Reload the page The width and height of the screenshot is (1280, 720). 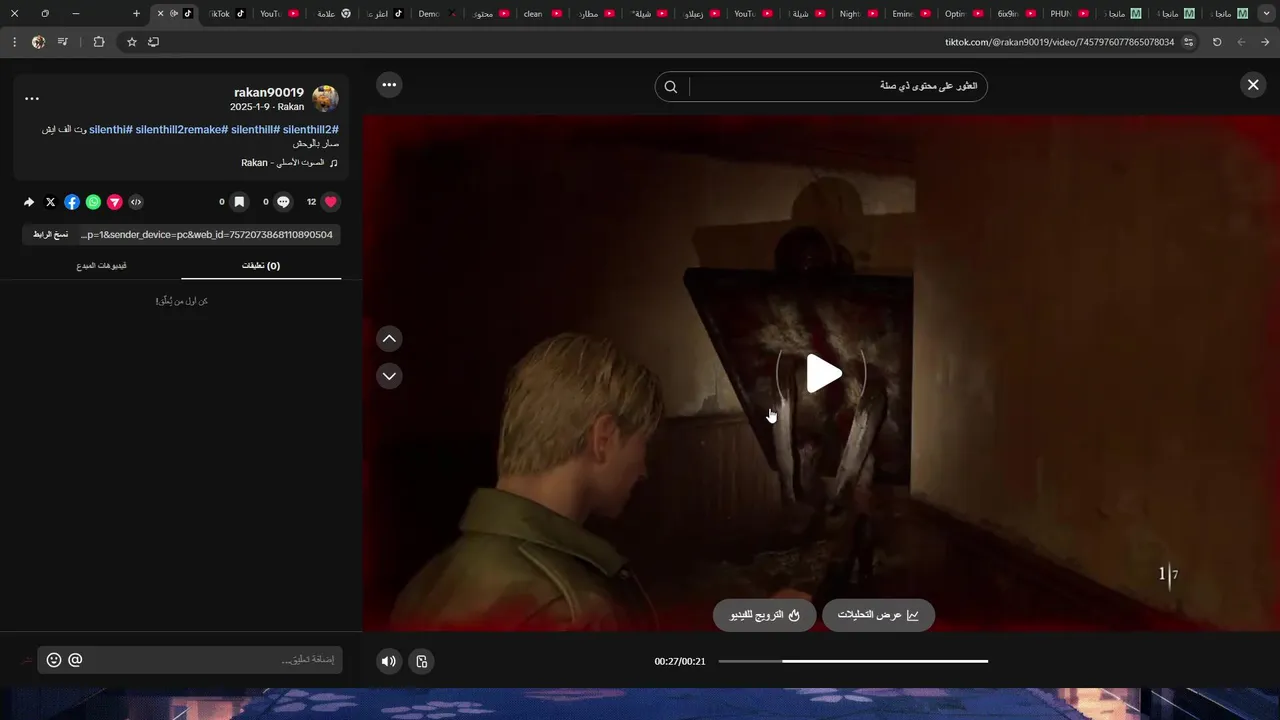1217,42
